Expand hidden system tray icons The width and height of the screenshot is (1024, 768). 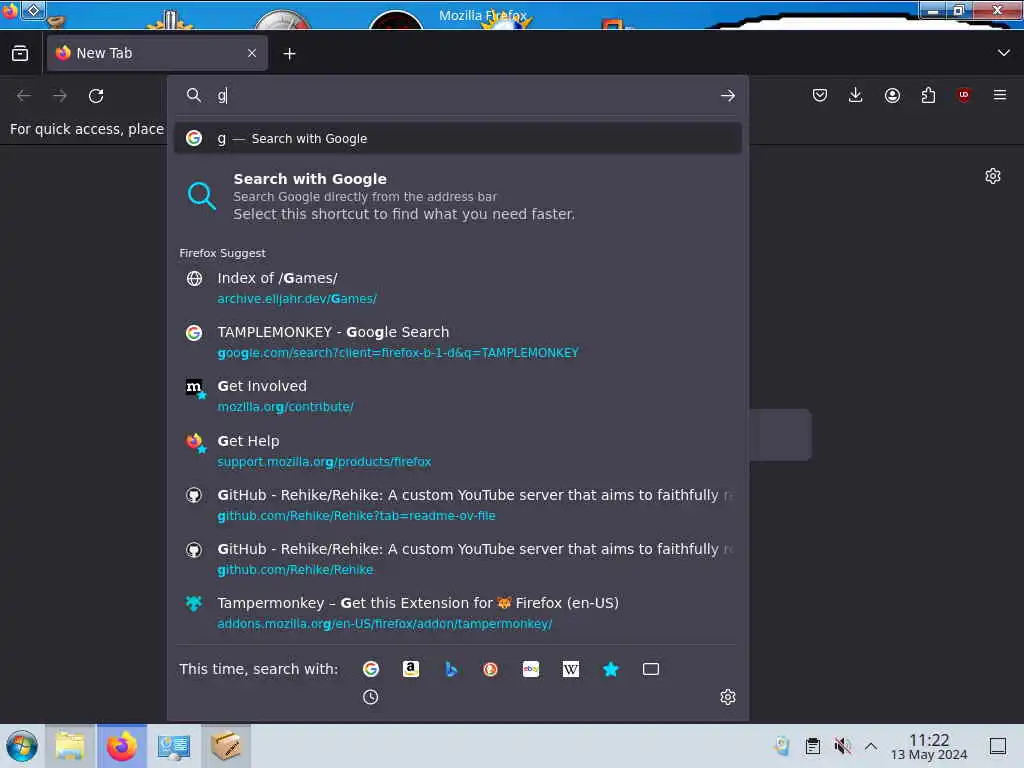coord(871,746)
